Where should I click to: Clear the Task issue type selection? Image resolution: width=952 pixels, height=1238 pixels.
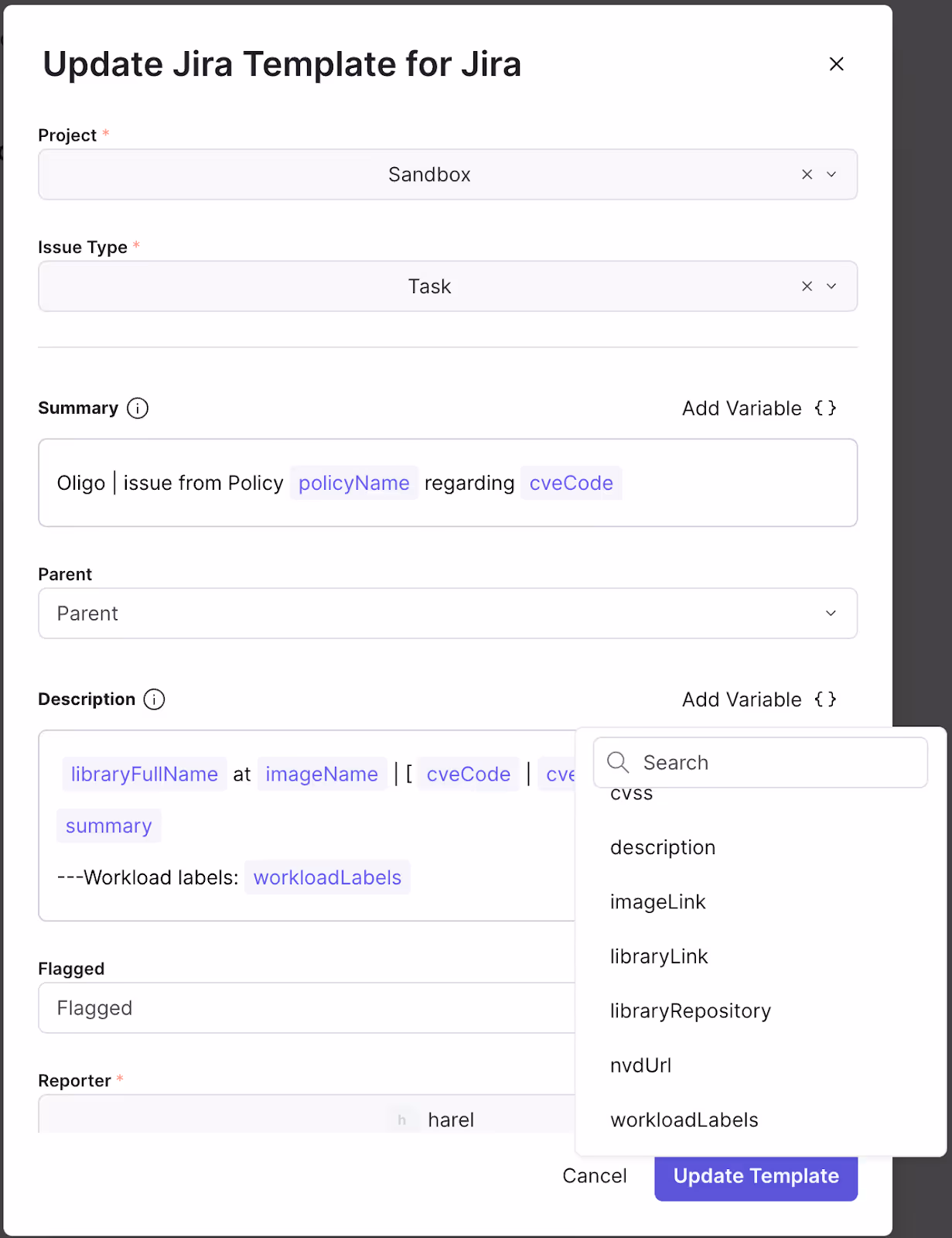807,286
